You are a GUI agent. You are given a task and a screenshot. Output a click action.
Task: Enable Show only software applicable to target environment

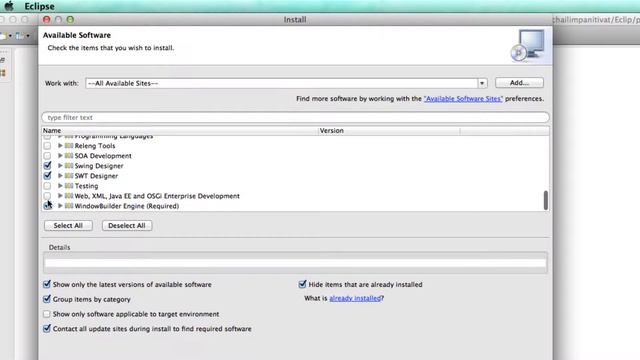pyautogui.click(x=47, y=314)
